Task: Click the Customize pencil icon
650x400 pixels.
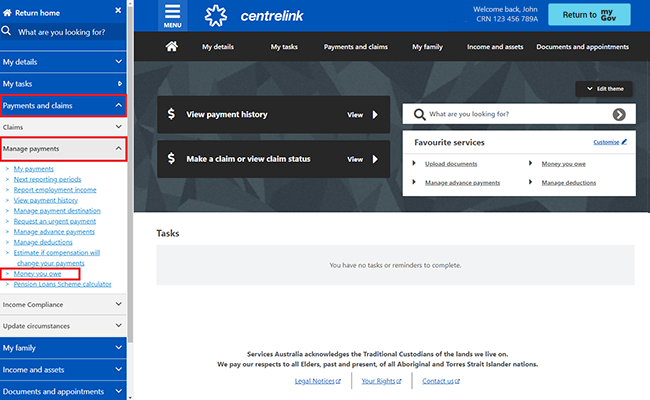Action: (x=624, y=142)
